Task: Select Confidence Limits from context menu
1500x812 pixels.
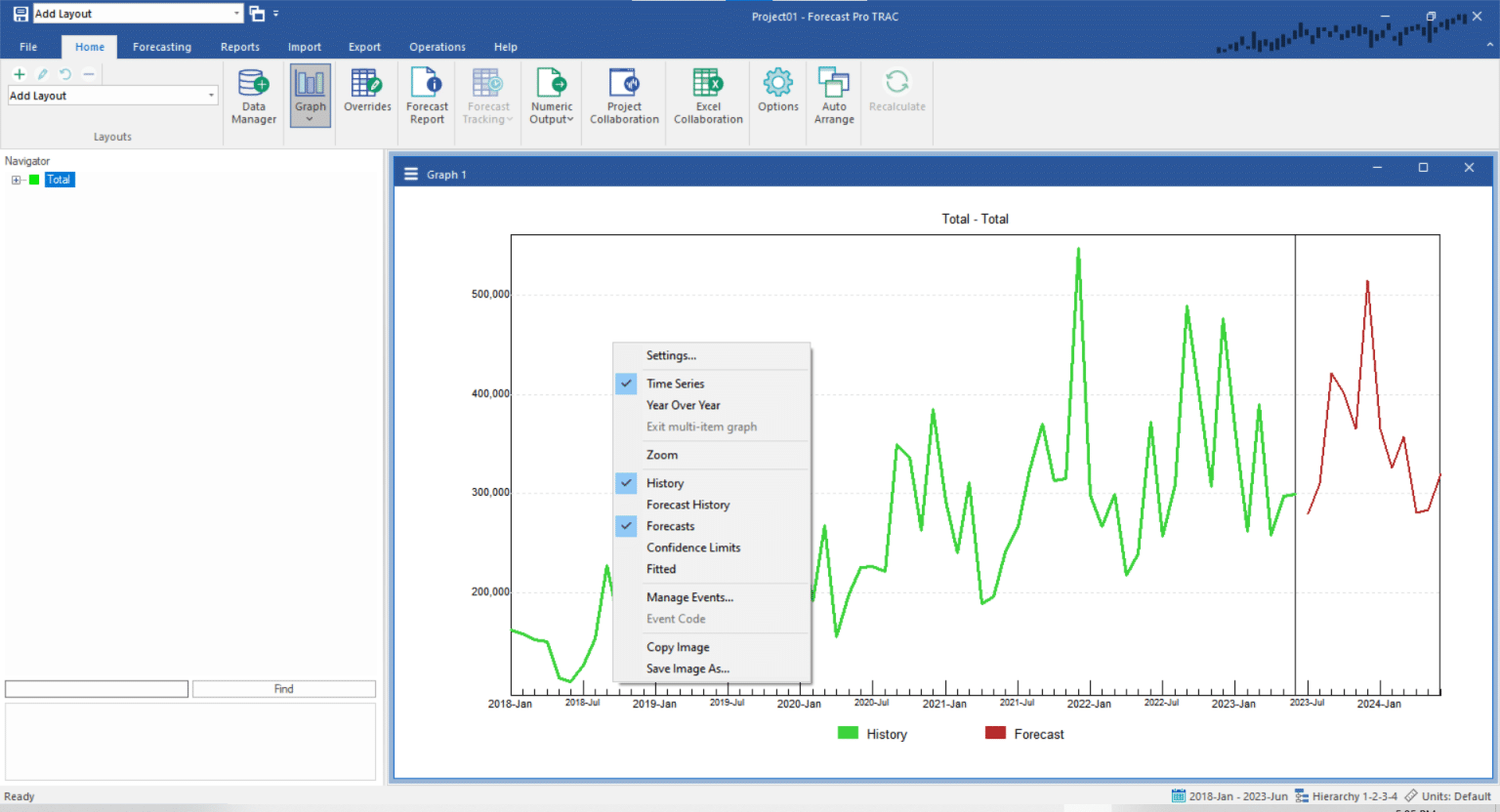Action: pyautogui.click(x=693, y=548)
